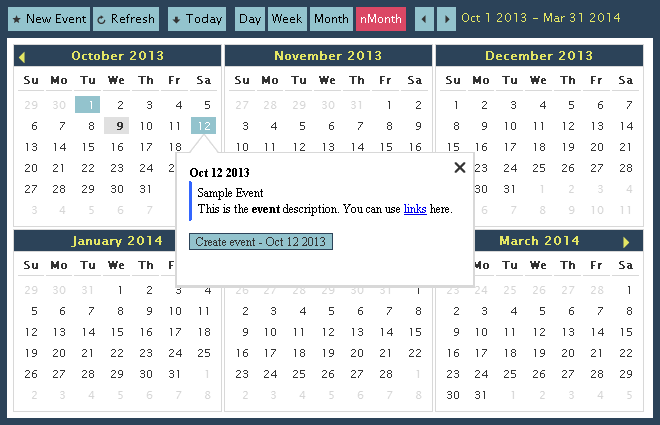Click yellow right arrow beside March 2014
The height and width of the screenshot is (425, 660).
(626, 242)
